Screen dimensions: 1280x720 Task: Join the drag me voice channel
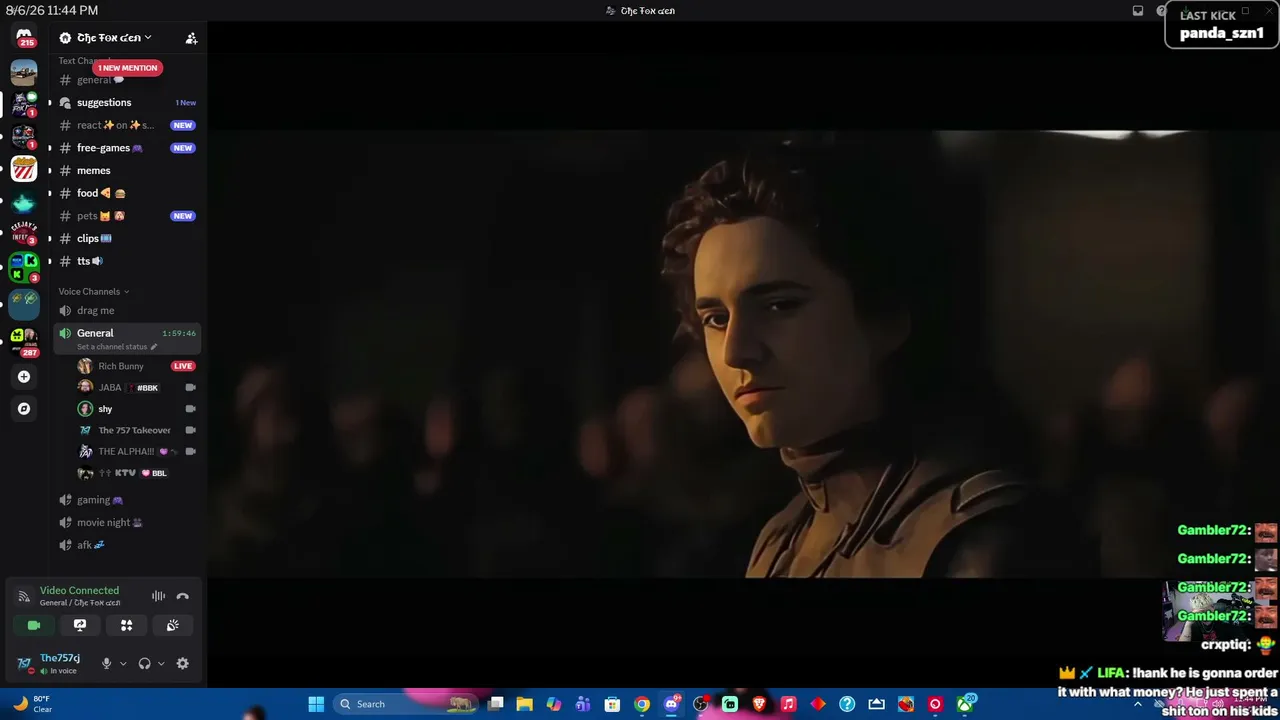[127, 310]
